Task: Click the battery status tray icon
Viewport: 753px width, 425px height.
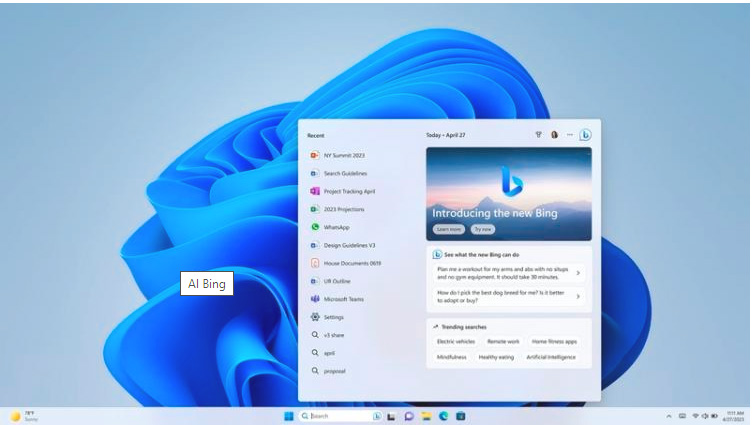Action: pos(714,416)
